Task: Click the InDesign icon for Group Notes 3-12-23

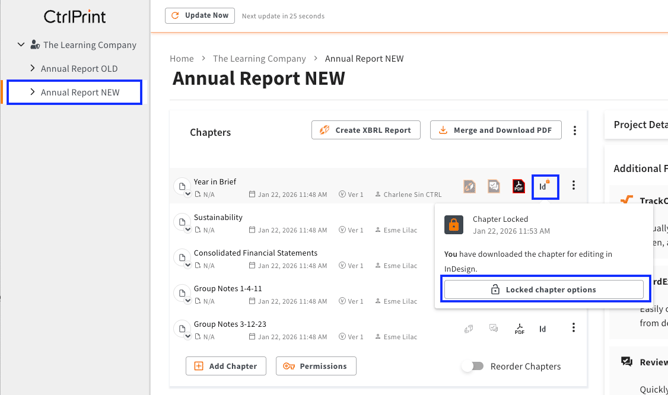Action: [x=542, y=329]
